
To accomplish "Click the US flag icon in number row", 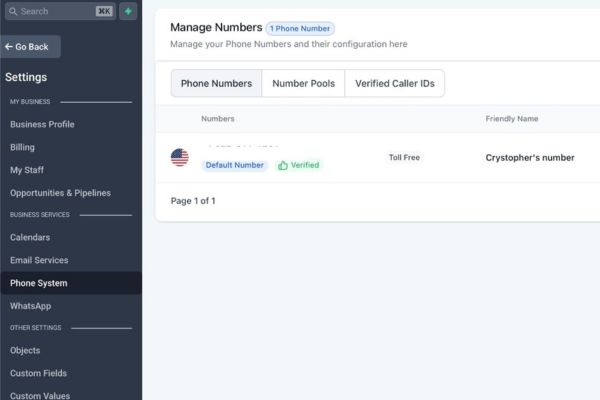I will coord(179,157).
